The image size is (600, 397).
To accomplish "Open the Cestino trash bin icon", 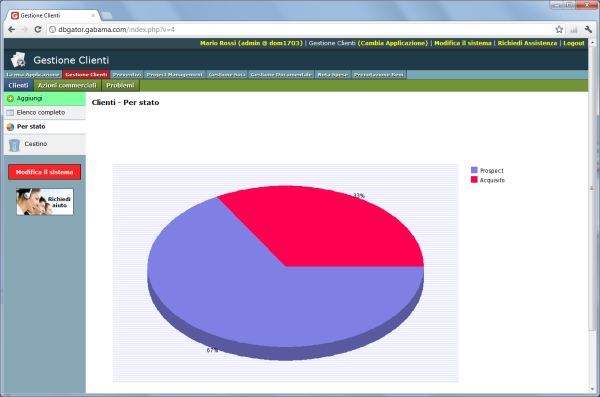I will tap(14, 145).
